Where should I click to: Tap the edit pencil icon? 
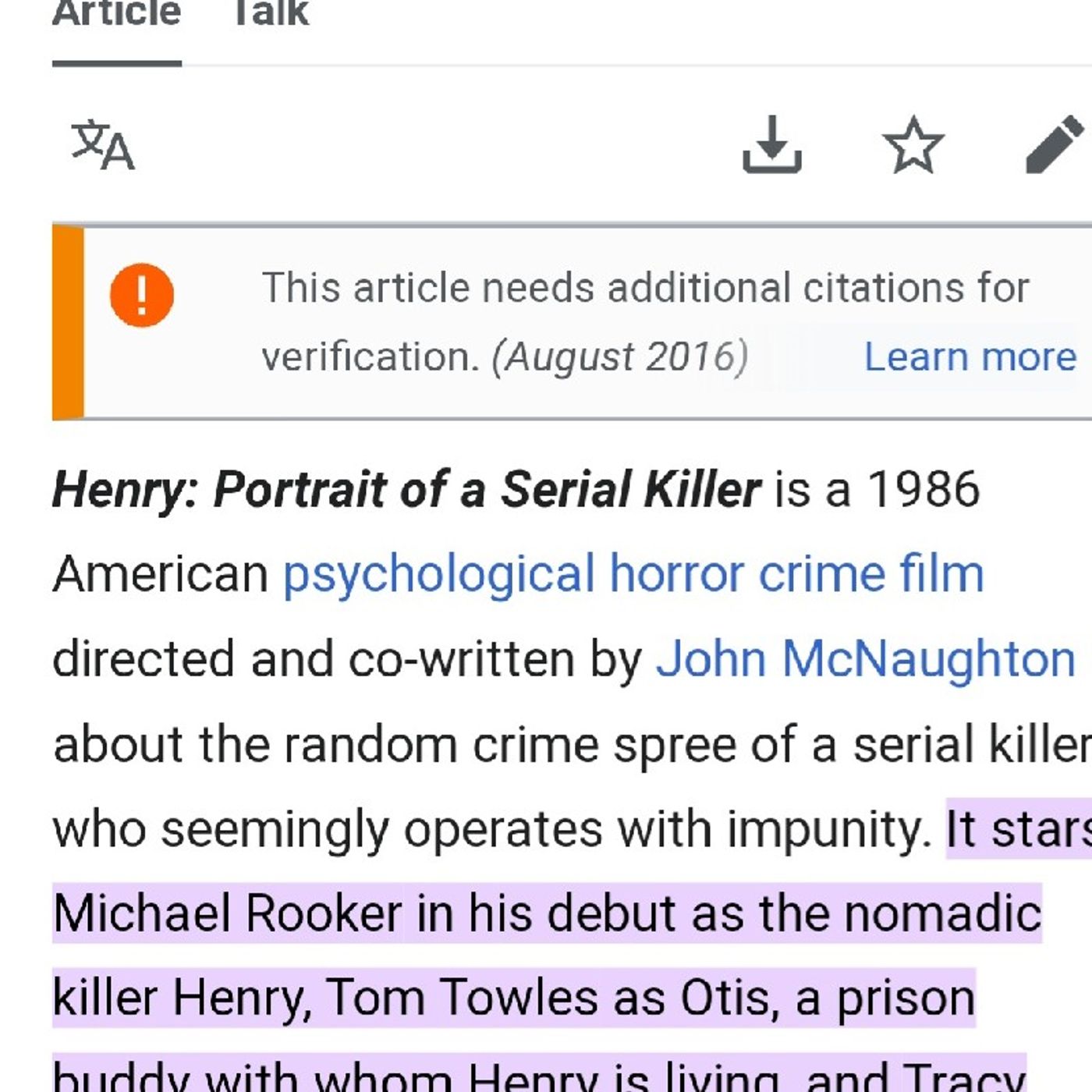point(1055,144)
